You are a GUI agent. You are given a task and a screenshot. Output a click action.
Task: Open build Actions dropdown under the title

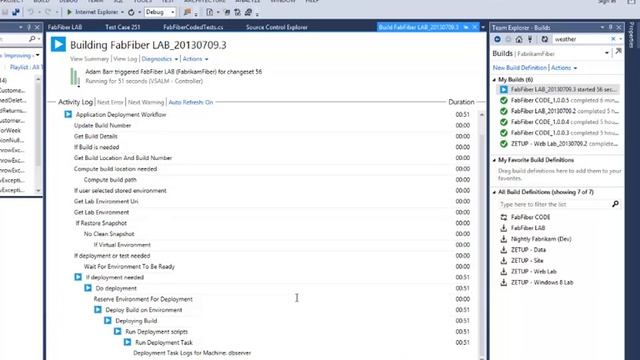coord(195,59)
